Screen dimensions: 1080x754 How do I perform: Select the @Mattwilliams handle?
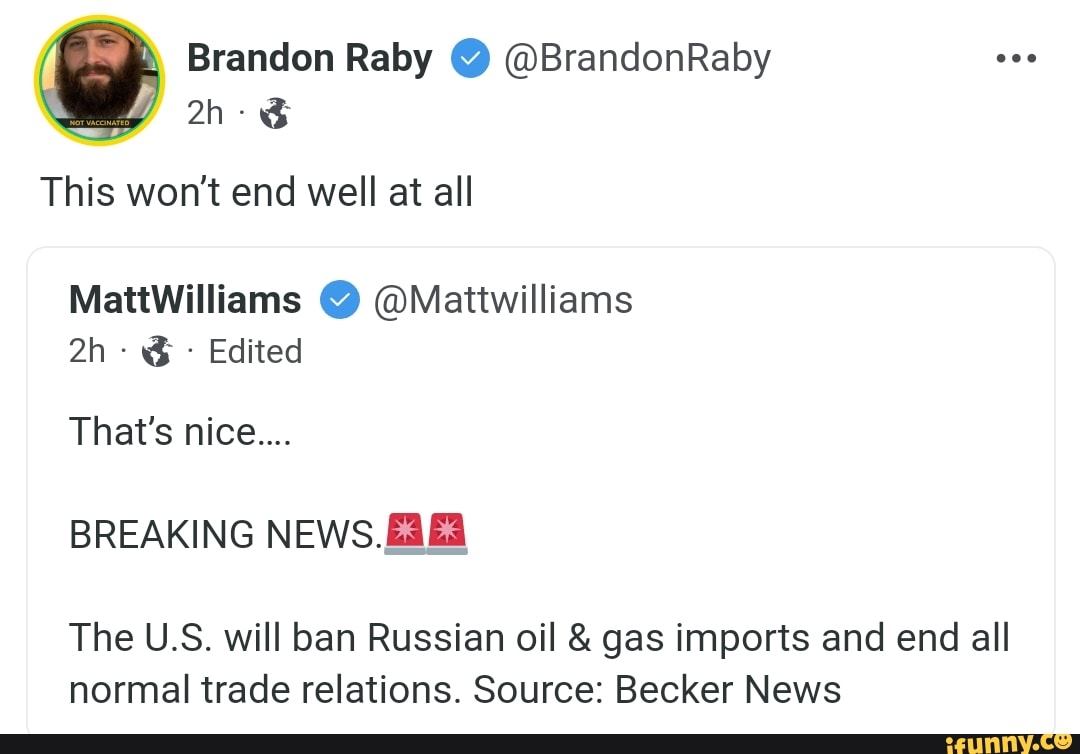click(x=503, y=299)
